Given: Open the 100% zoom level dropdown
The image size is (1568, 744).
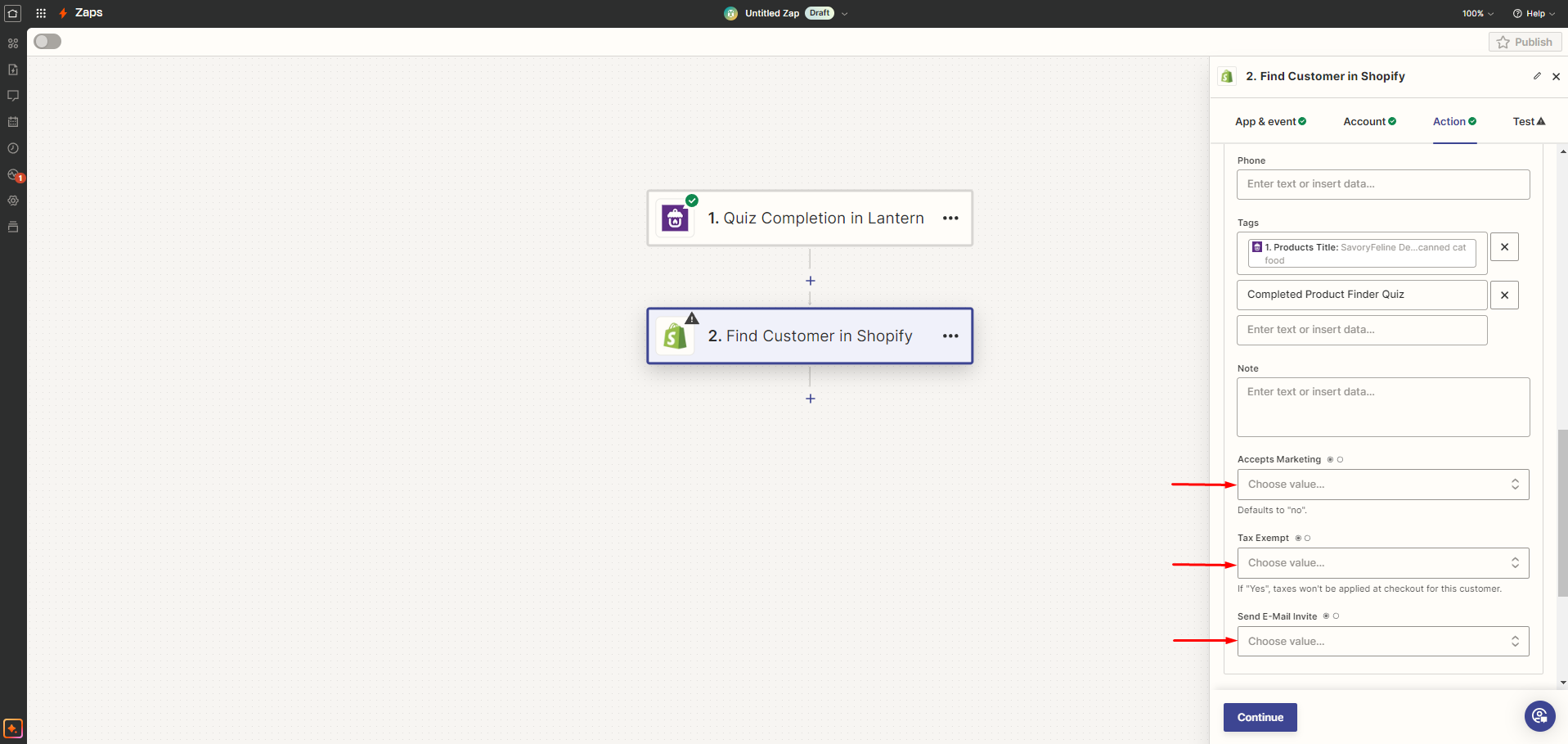Looking at the screenshot, I should (x=1478, y=13).
